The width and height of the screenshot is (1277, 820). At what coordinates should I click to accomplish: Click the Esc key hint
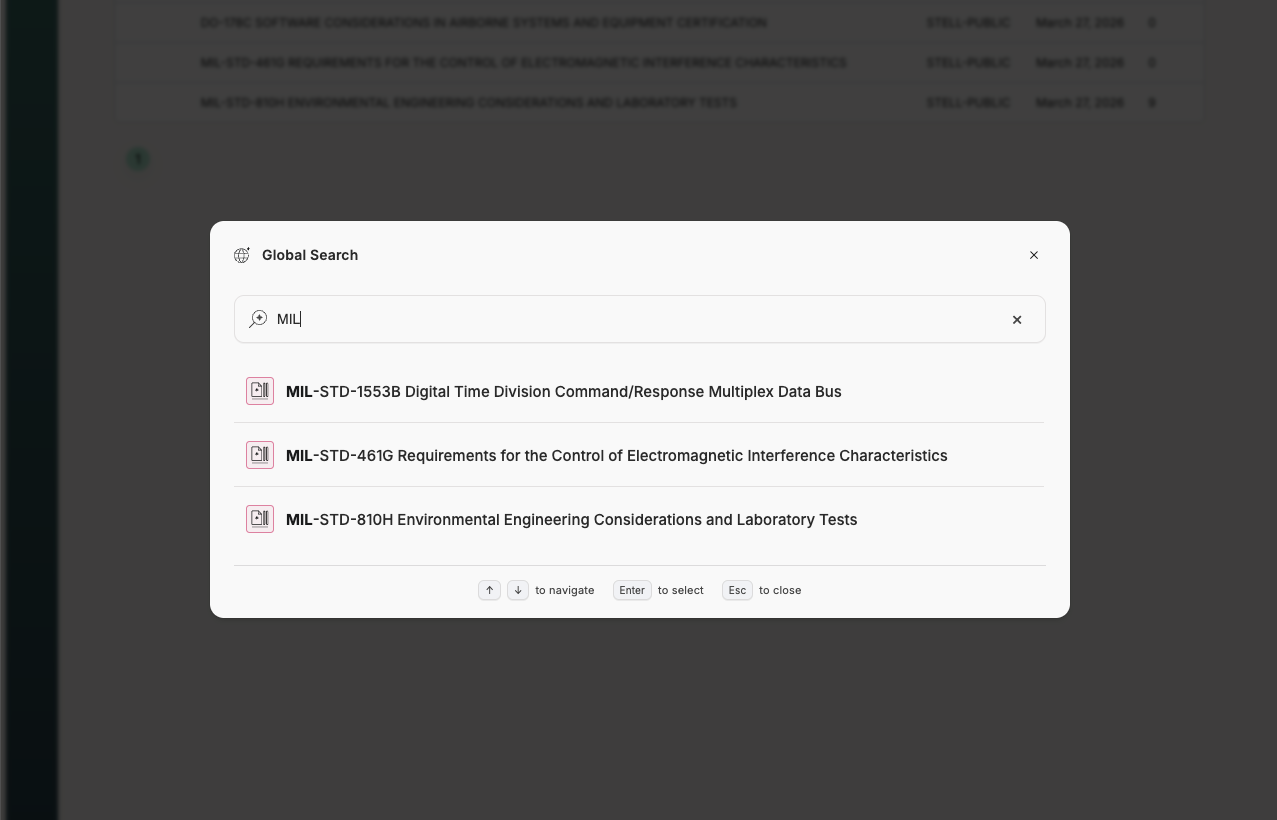(x=737, y=590)
